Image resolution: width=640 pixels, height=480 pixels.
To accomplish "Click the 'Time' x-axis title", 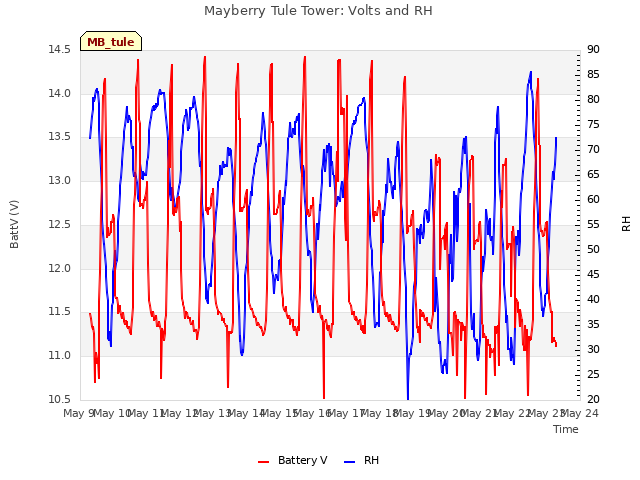I will 566,429.
